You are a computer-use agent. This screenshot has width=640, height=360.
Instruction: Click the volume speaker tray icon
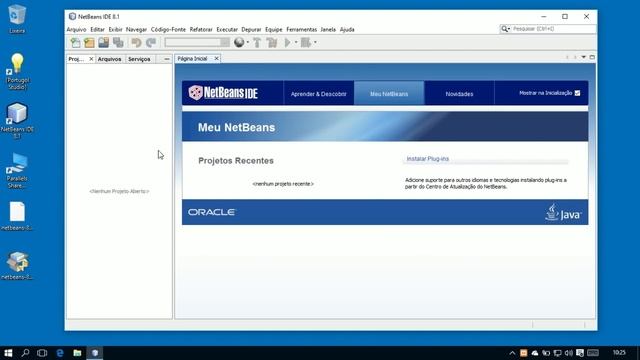point(568,353)
